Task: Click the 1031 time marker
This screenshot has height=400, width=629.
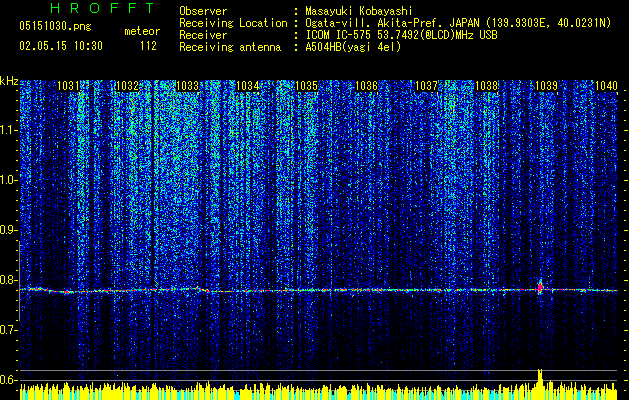Action: point(68,86)
